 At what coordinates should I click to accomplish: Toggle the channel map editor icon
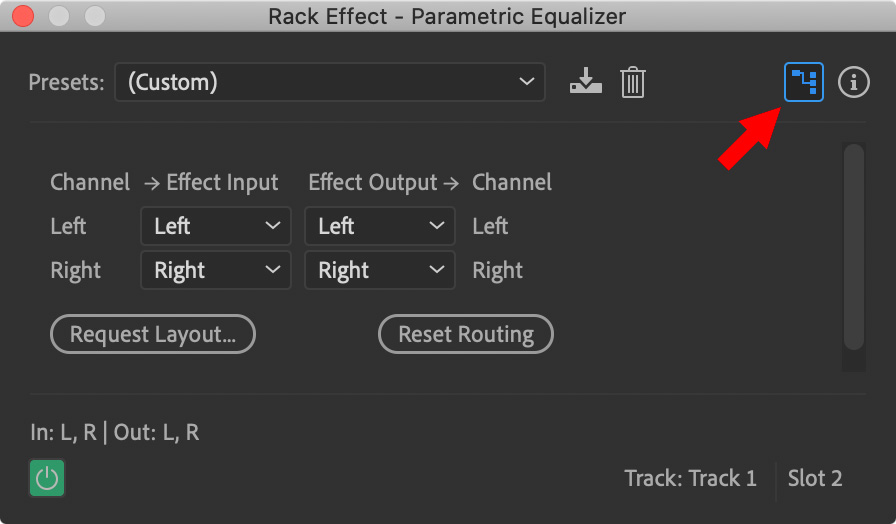[803, 82]
